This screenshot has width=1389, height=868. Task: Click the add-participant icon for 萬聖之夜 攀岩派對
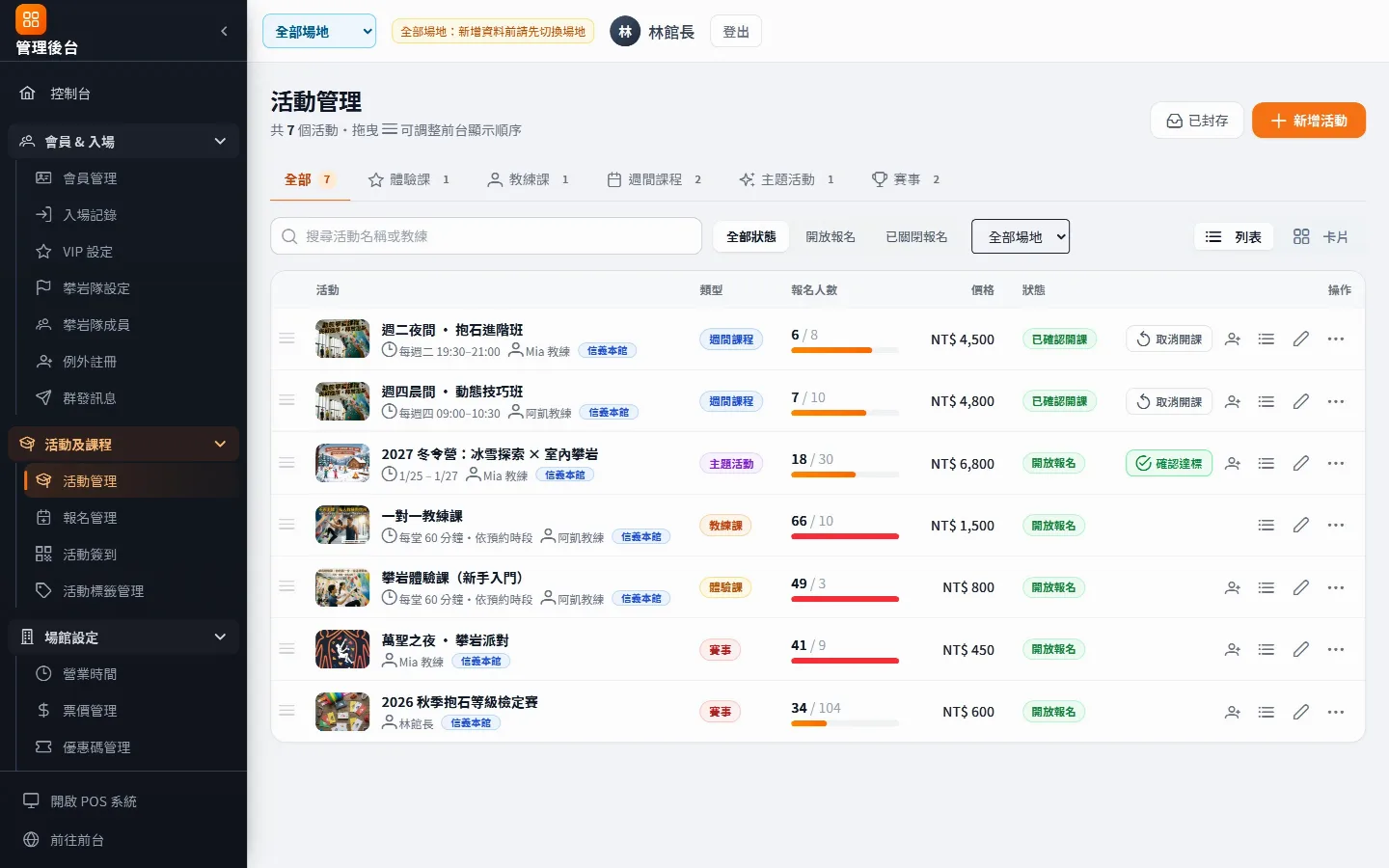tap(1233, 650)
